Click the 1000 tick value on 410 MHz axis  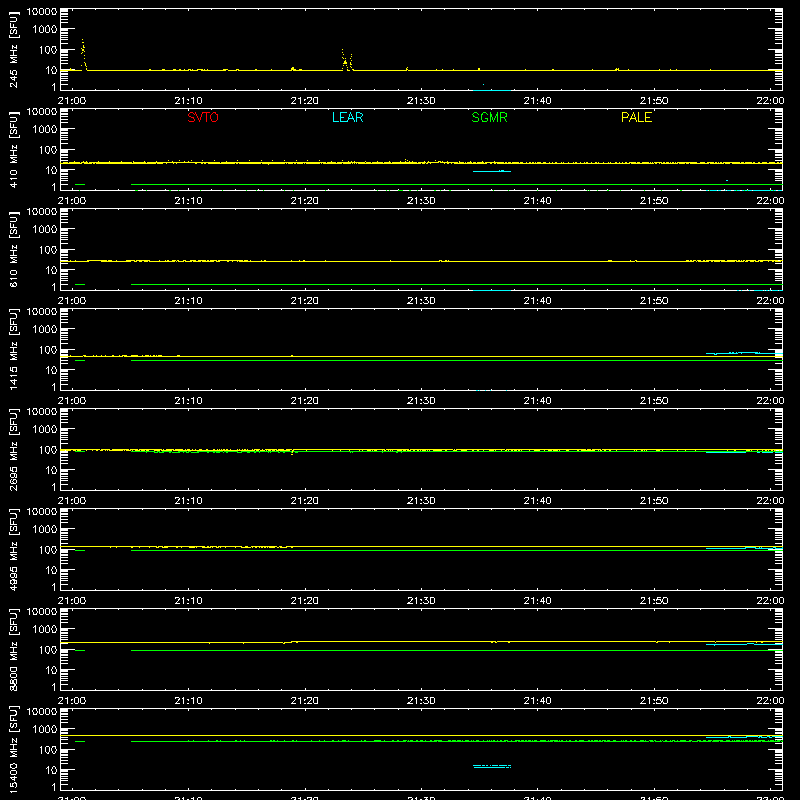45,130
